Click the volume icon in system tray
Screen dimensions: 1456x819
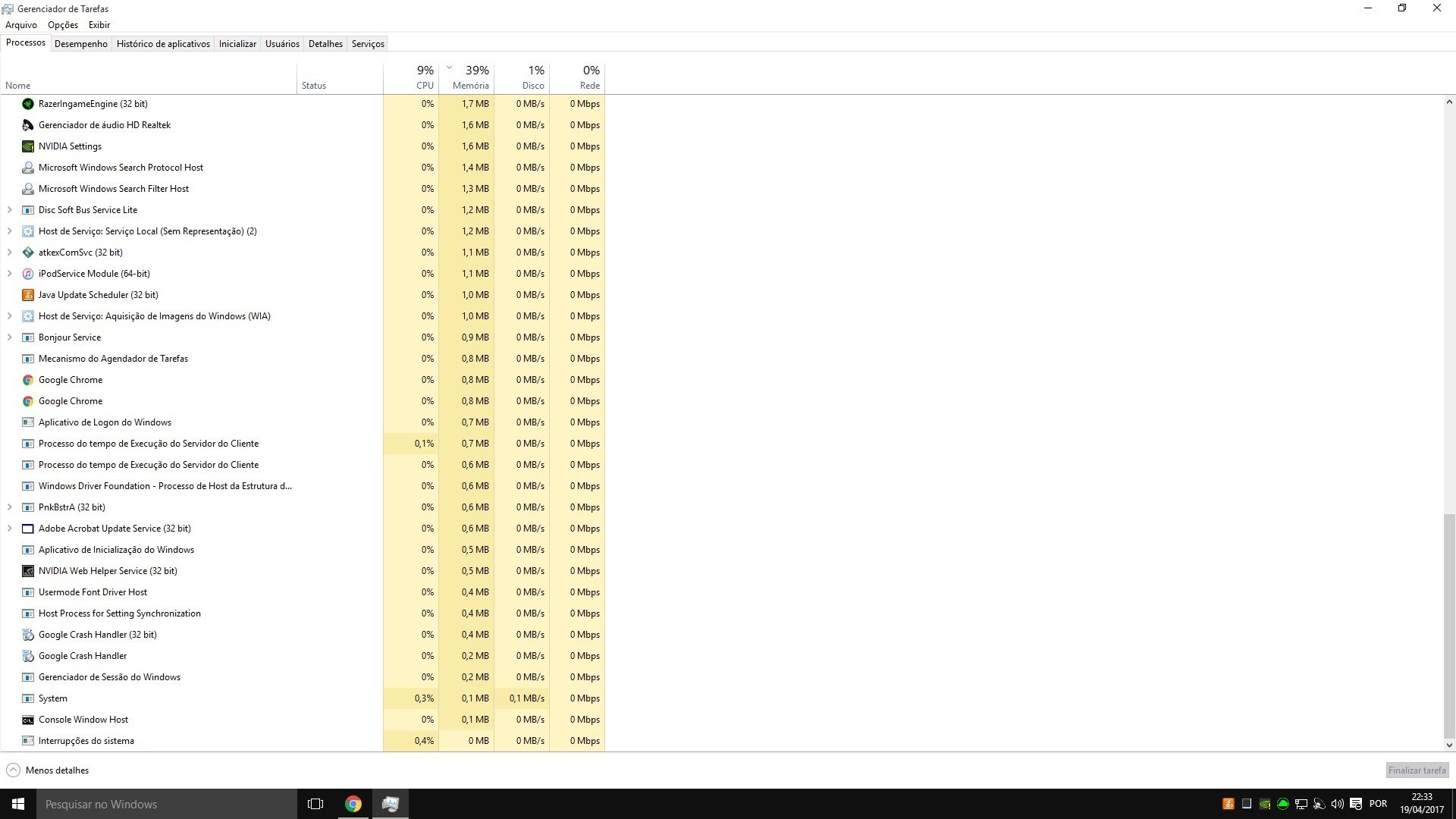[1337, 804]
